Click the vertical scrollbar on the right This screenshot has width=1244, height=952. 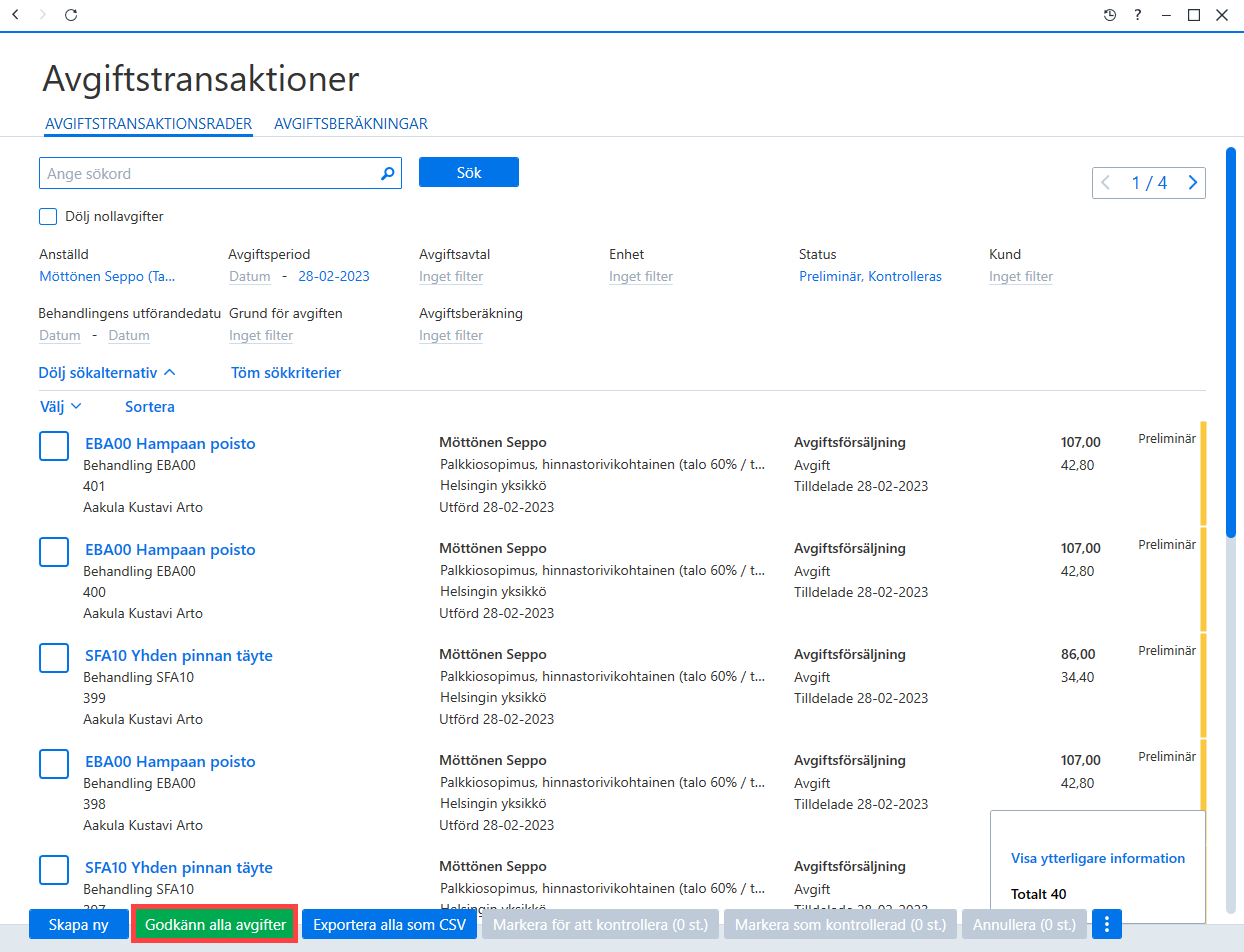point(1231,343)
